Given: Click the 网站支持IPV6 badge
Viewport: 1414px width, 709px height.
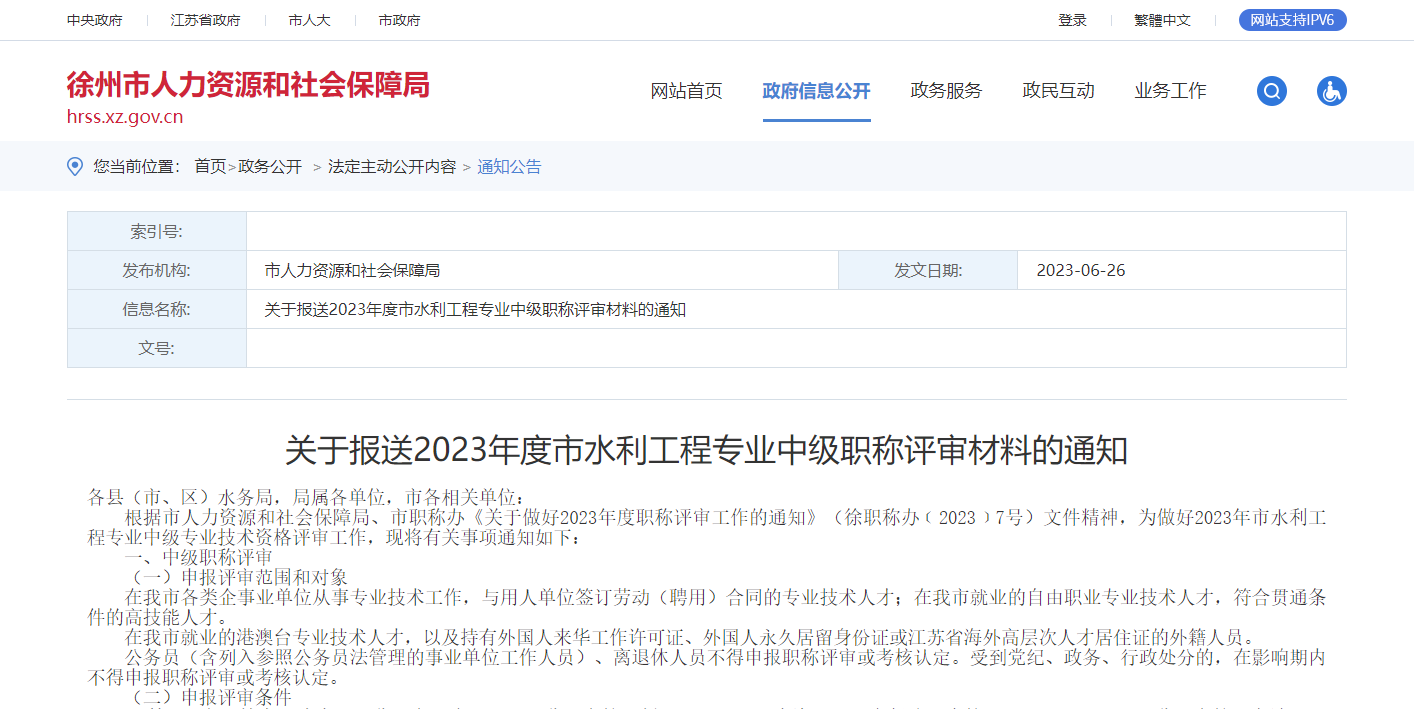Looking at the screenshot, I should tap(1292, 20).
